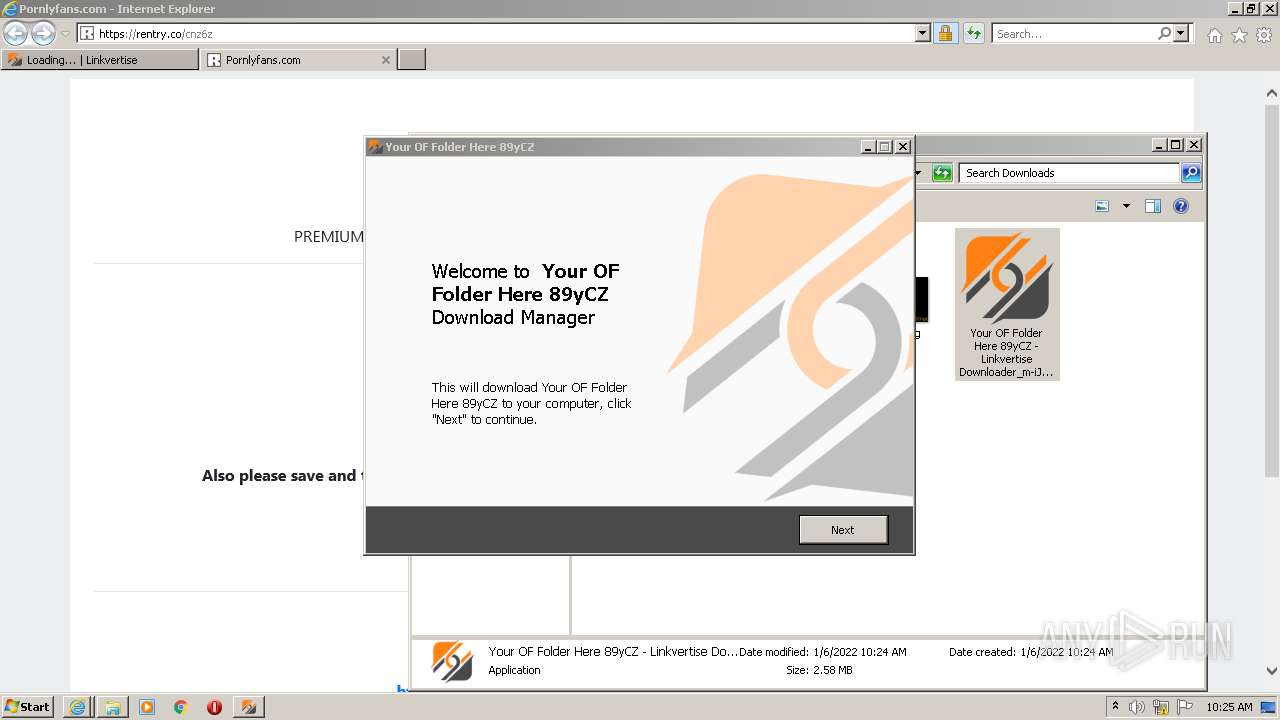Click the PREMIUM text on webpage
The width and height of the screenshot is (1280, 720).
coord(329,237)
